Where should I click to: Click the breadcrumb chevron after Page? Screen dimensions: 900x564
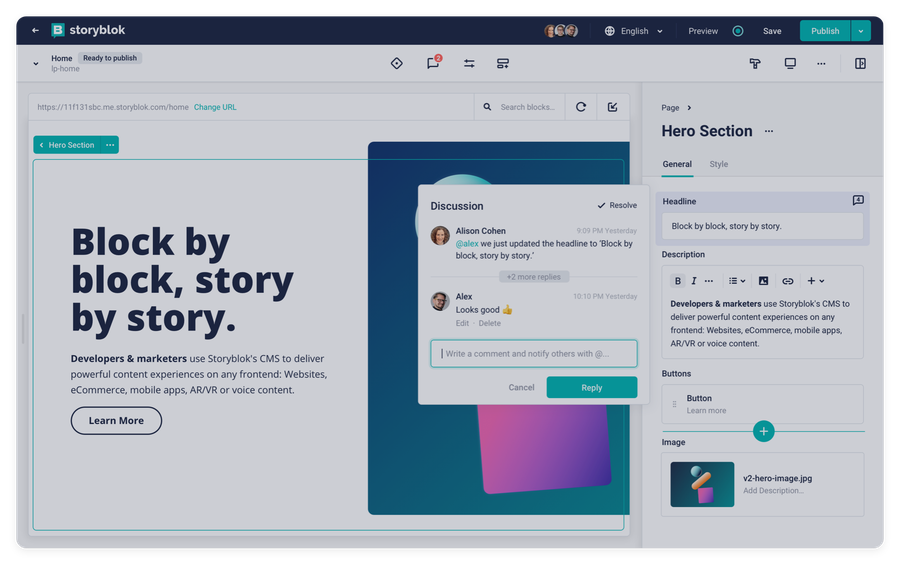(x=689, y=108)
